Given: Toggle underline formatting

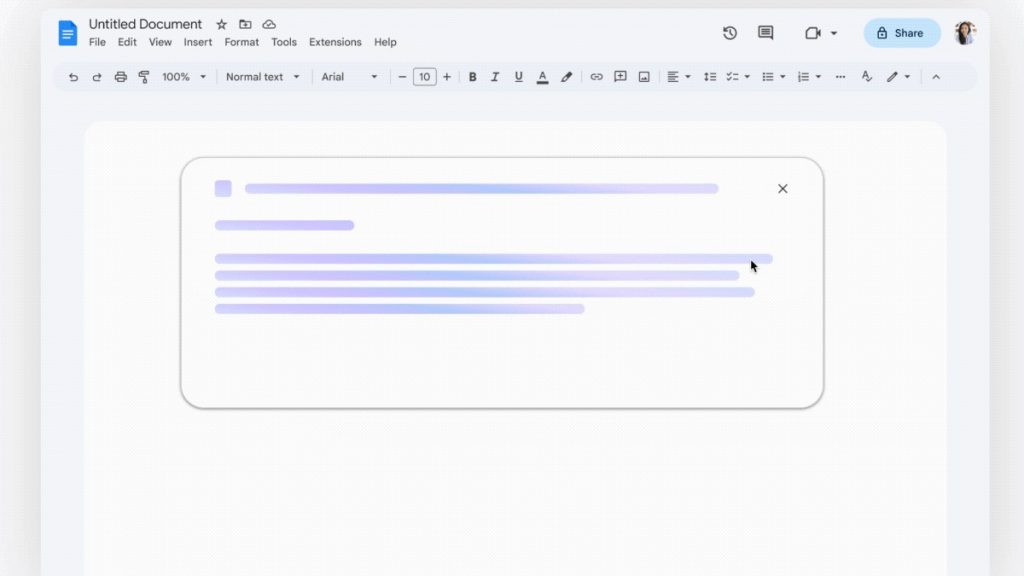Looking at the screenshot, I should 518,77.
